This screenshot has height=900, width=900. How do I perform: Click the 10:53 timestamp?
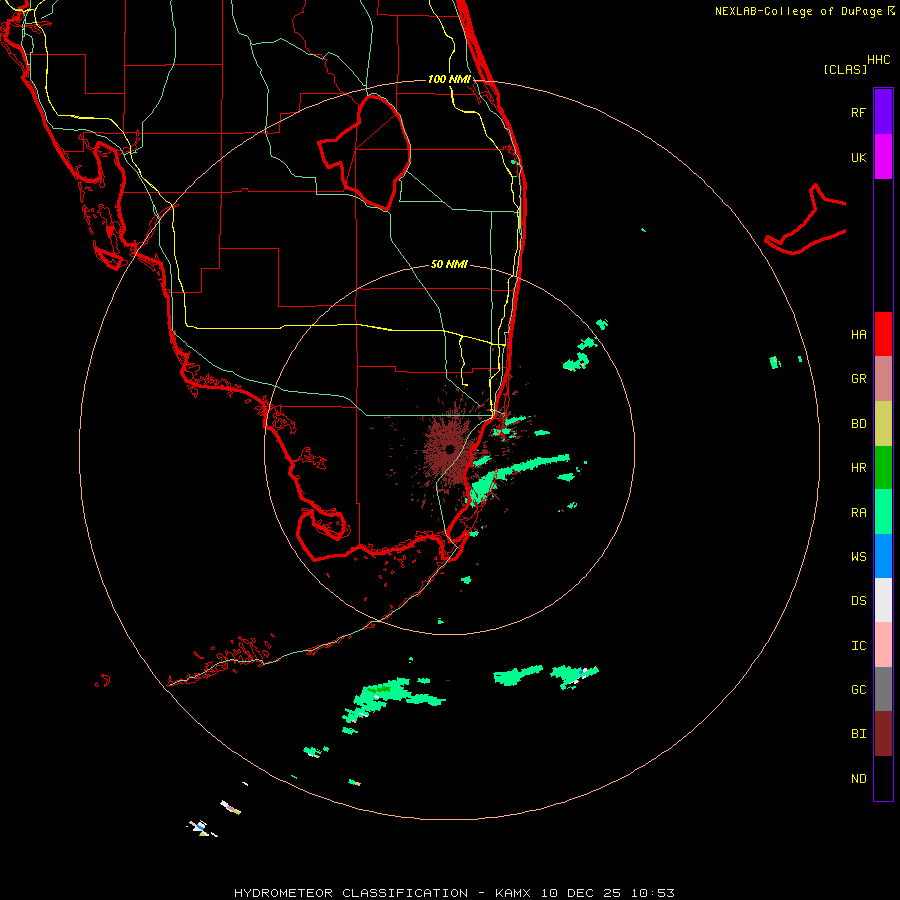[653, 893]
